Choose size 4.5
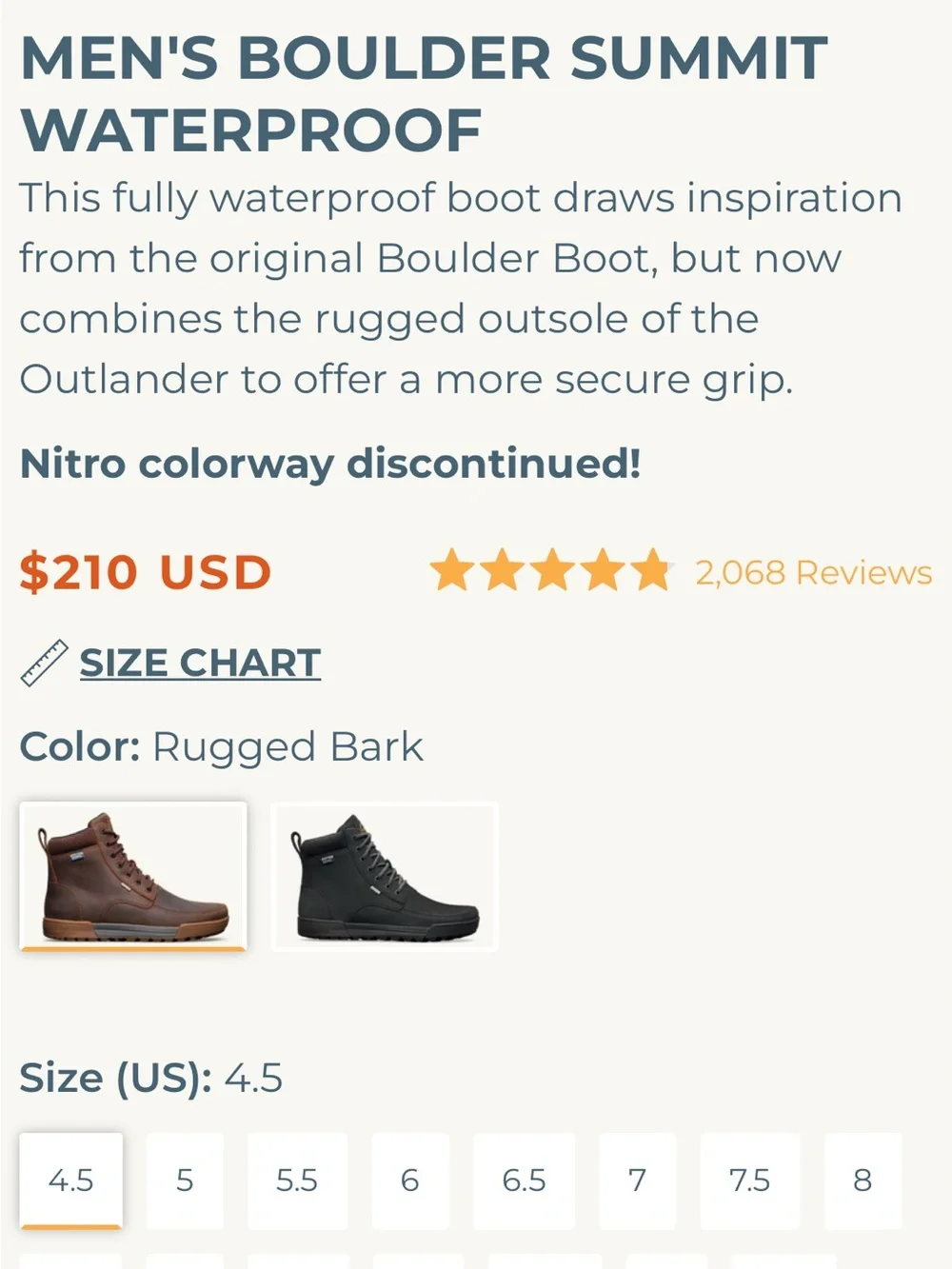This screenshot has height=1269, width=952. pyautogui.click(x=71, y=1180)
